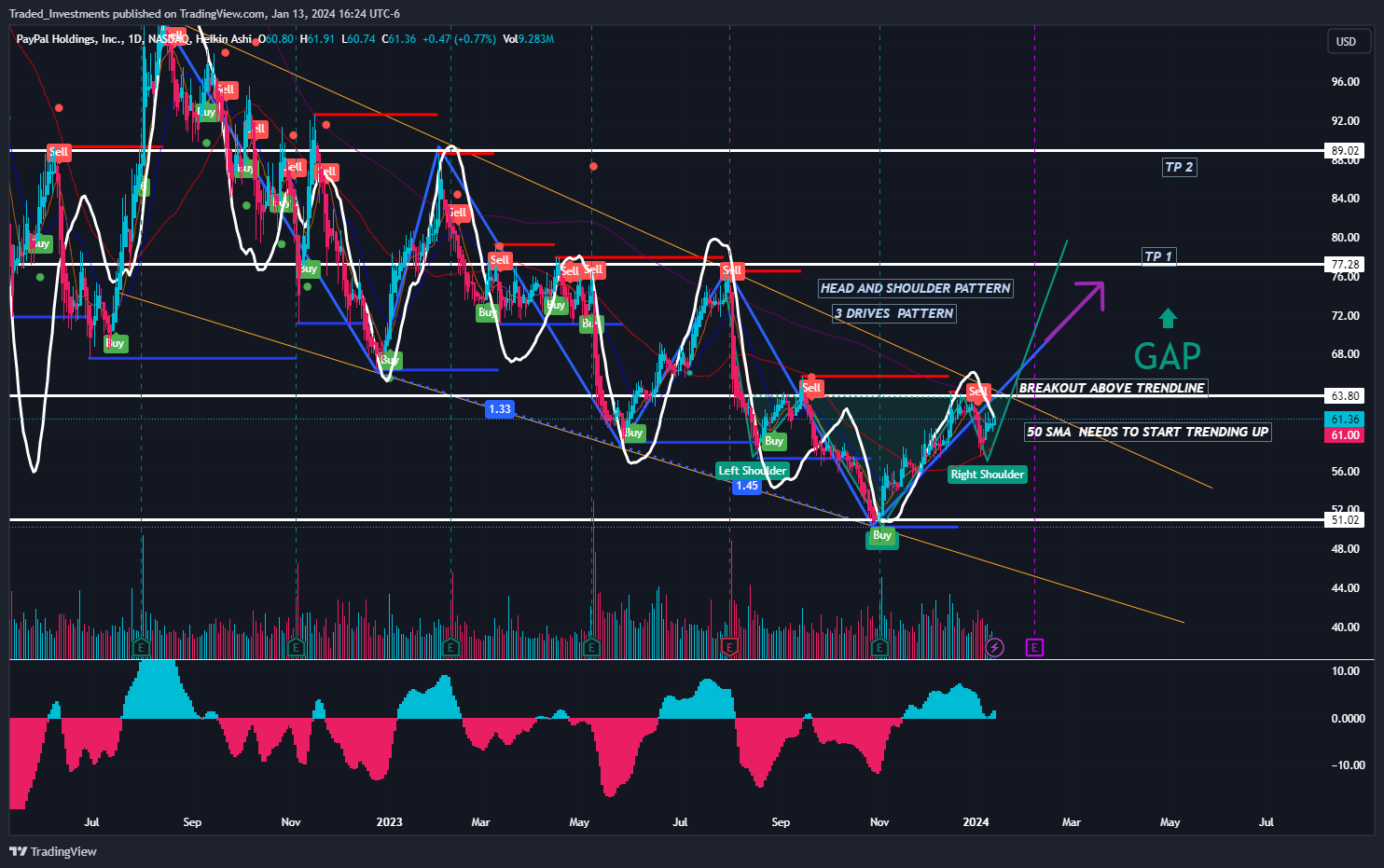Click the TradingView logo
1384x868 pixels.
click(x=53, y=851)
